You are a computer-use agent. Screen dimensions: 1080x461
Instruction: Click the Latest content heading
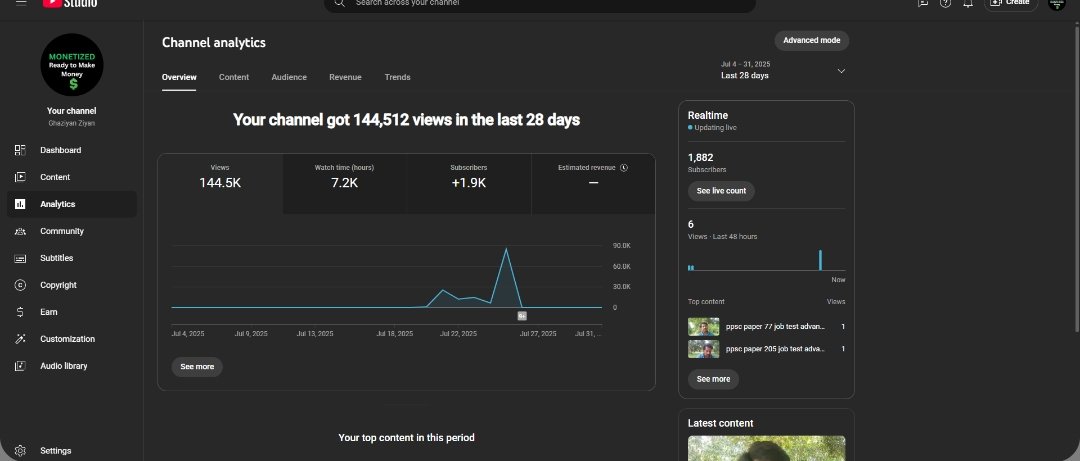pyautogui.click(x=720, y=423)
